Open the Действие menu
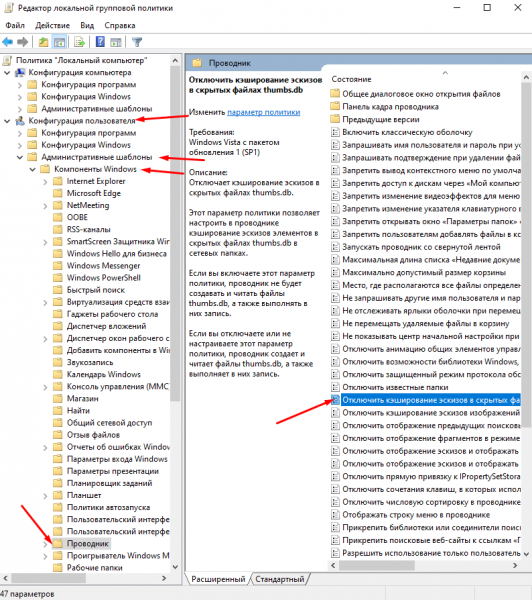This screenshot has width=532, height=600. coord(52,25)
